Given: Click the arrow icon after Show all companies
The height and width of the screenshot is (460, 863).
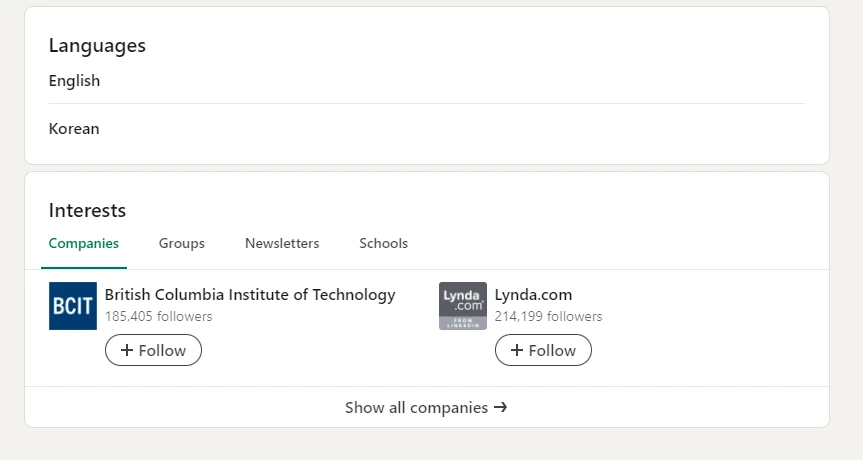Looking at the screenshot, I should [x=501, y=408].
